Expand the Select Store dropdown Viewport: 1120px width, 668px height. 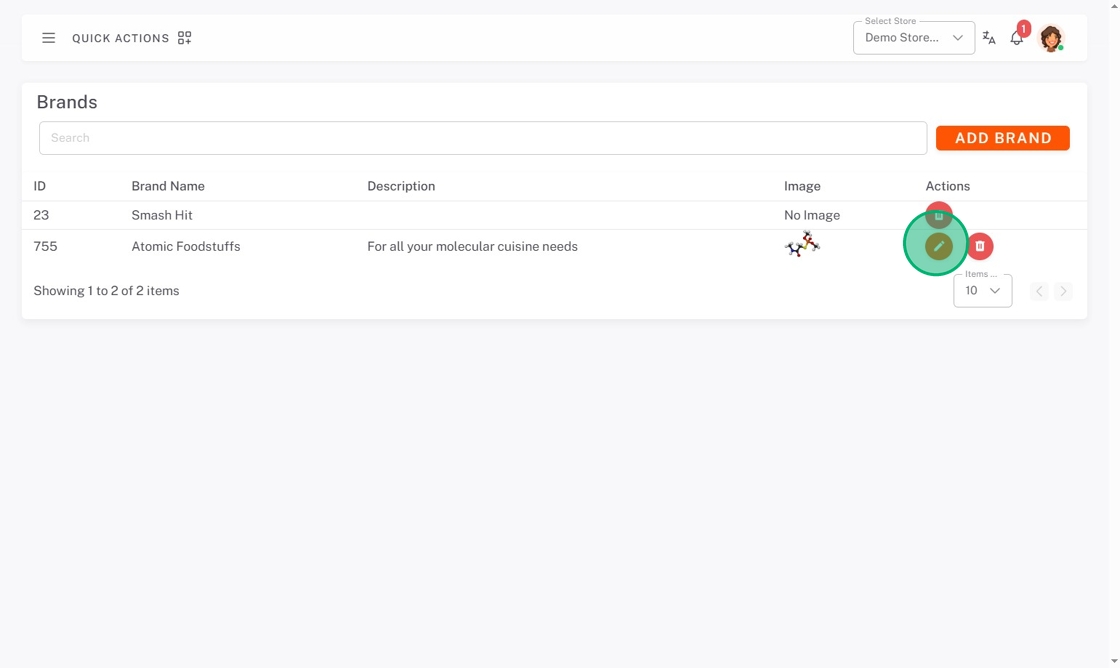(x=913, y=38)
